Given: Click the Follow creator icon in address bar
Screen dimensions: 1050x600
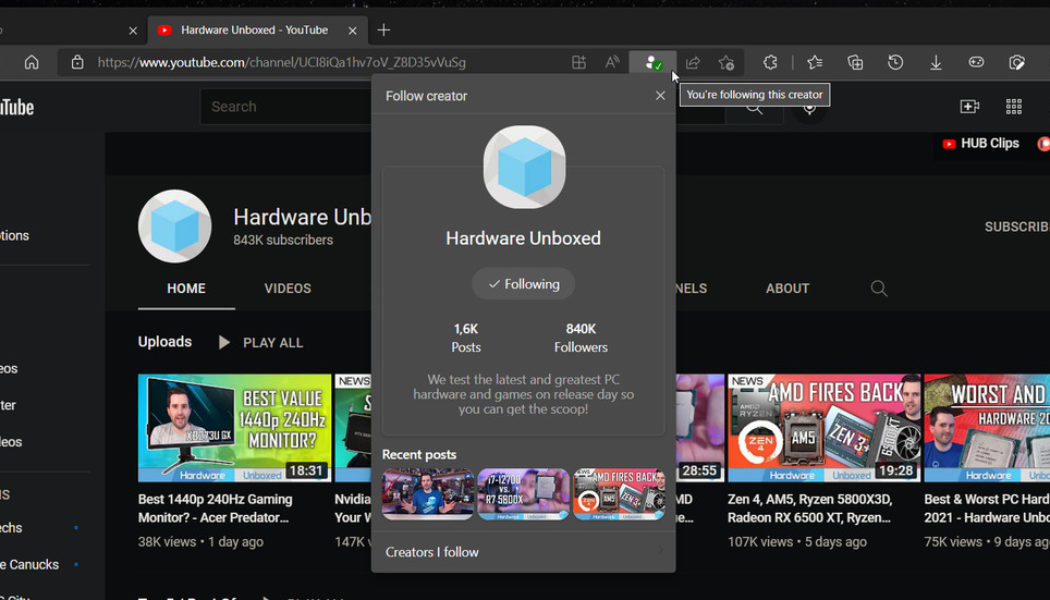Looking at the screenshot, I should click(x=651, y=62).
